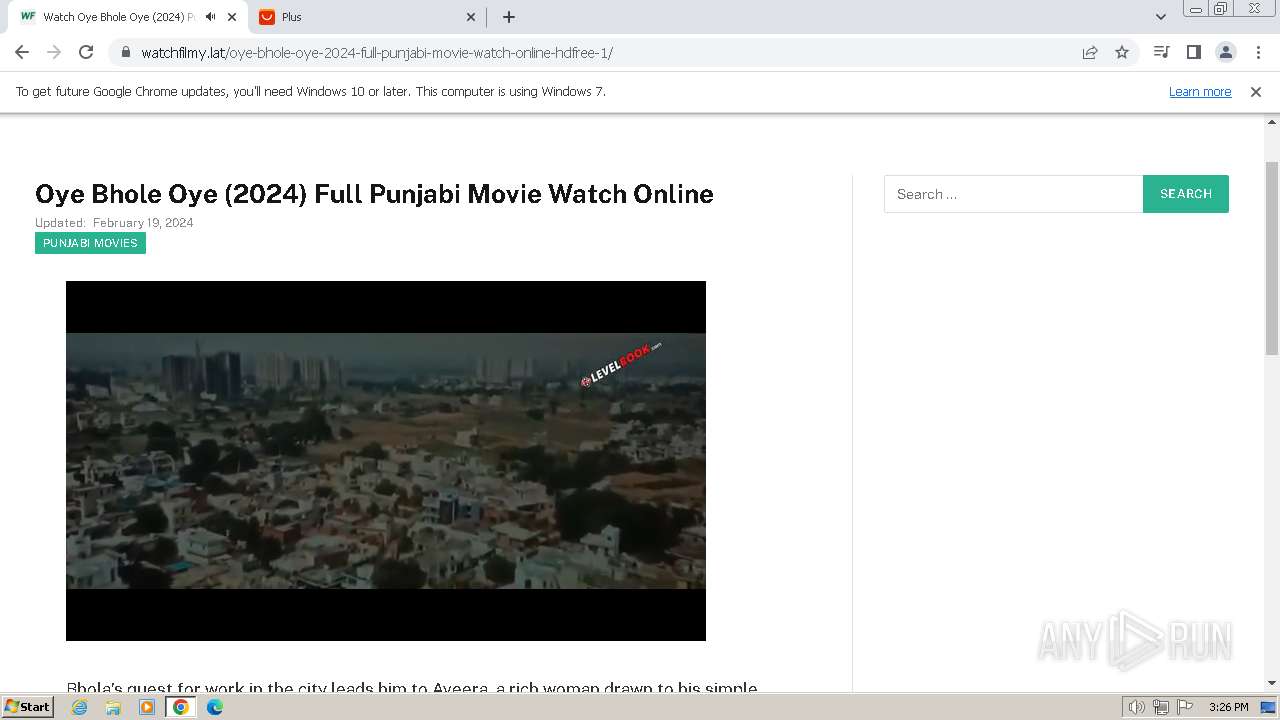
Task: Close the Watch Oye Bhole Oye tab
Action: click(233, 17)
